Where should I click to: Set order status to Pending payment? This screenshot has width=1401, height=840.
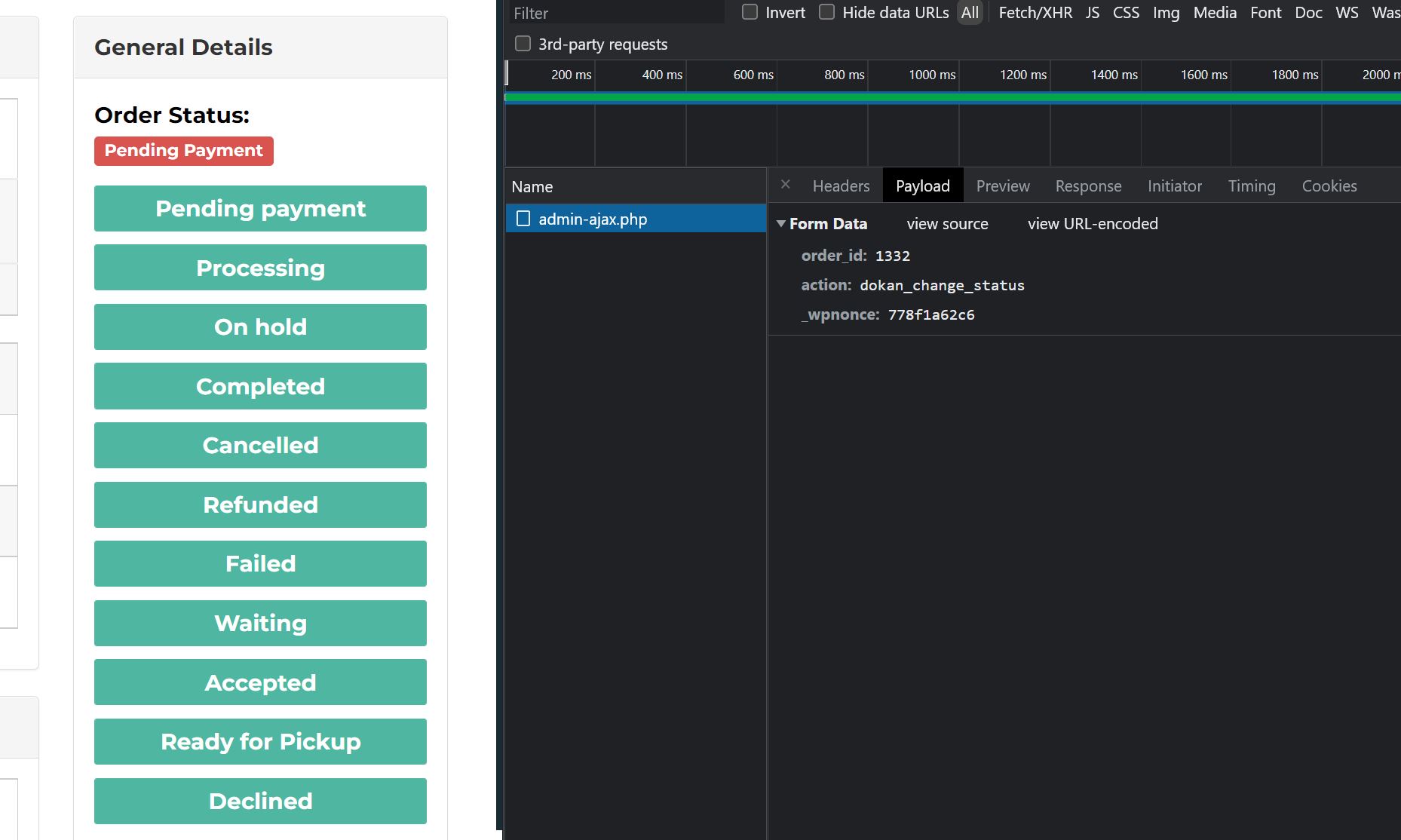pos(260,208)
